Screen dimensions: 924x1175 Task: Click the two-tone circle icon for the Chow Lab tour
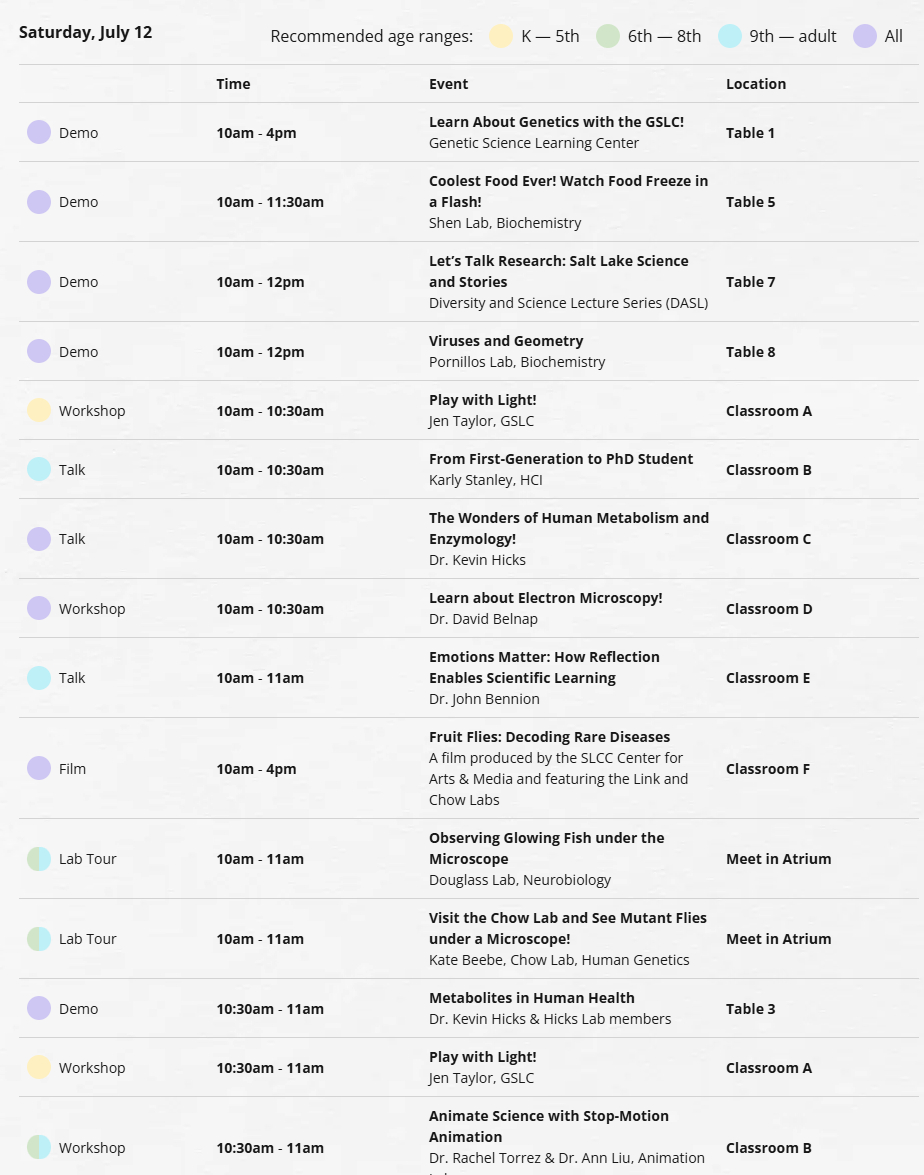(x=39, y=938)
